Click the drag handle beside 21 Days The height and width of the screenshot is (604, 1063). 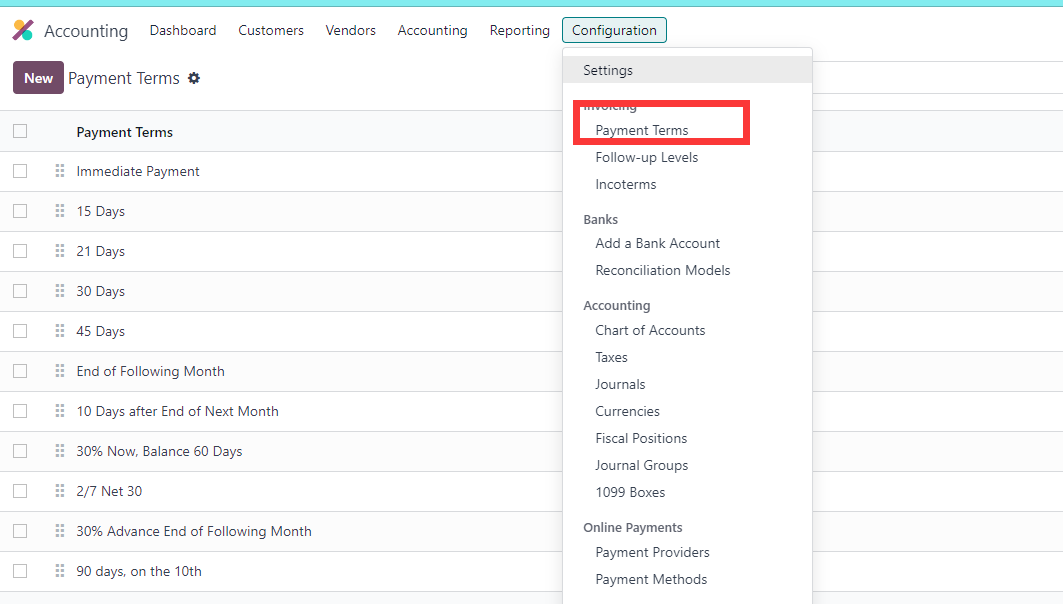tap(60, 251)
